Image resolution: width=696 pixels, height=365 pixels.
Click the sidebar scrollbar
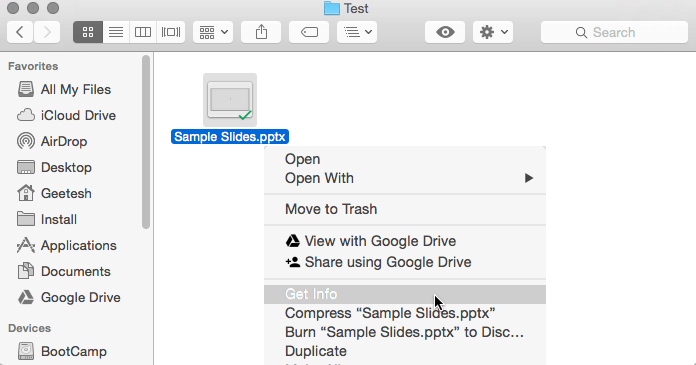146,142
